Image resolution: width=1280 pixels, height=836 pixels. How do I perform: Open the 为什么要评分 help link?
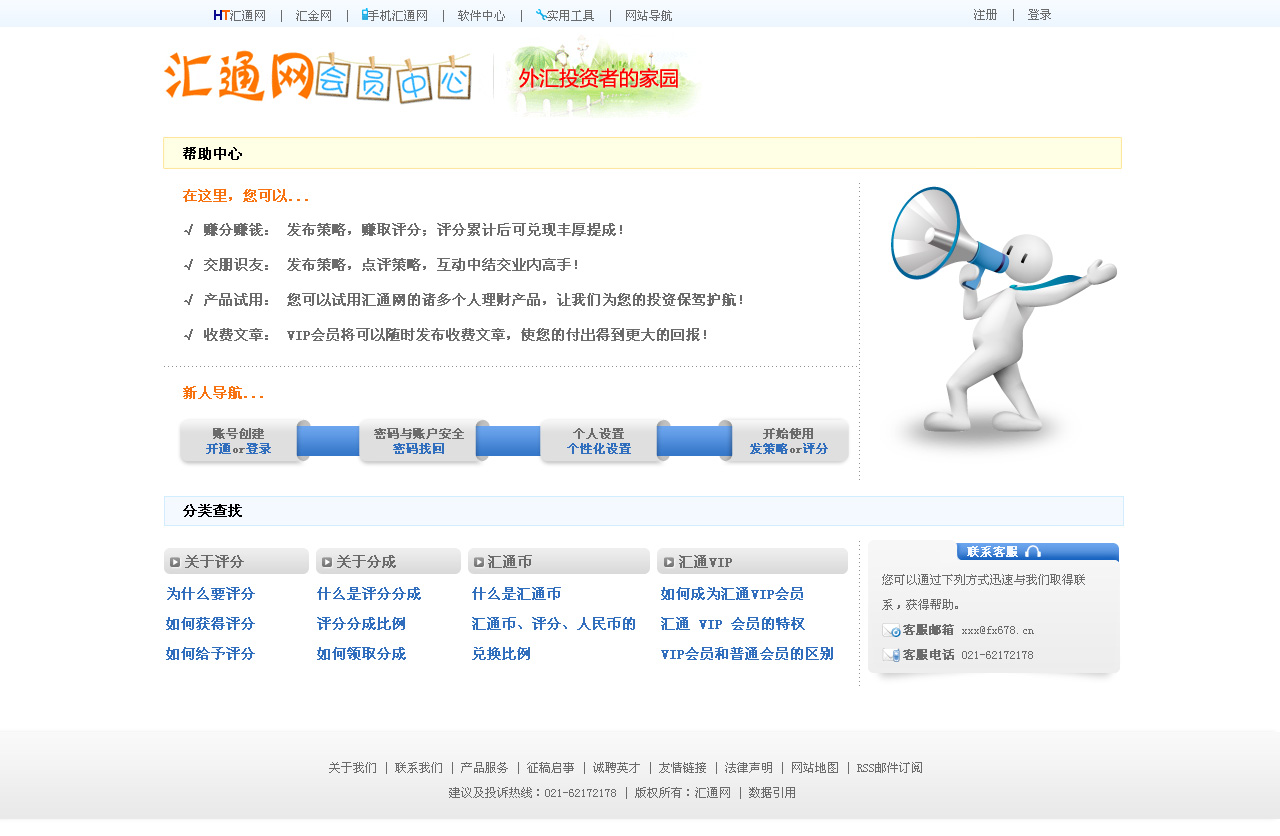click(210, 594)
